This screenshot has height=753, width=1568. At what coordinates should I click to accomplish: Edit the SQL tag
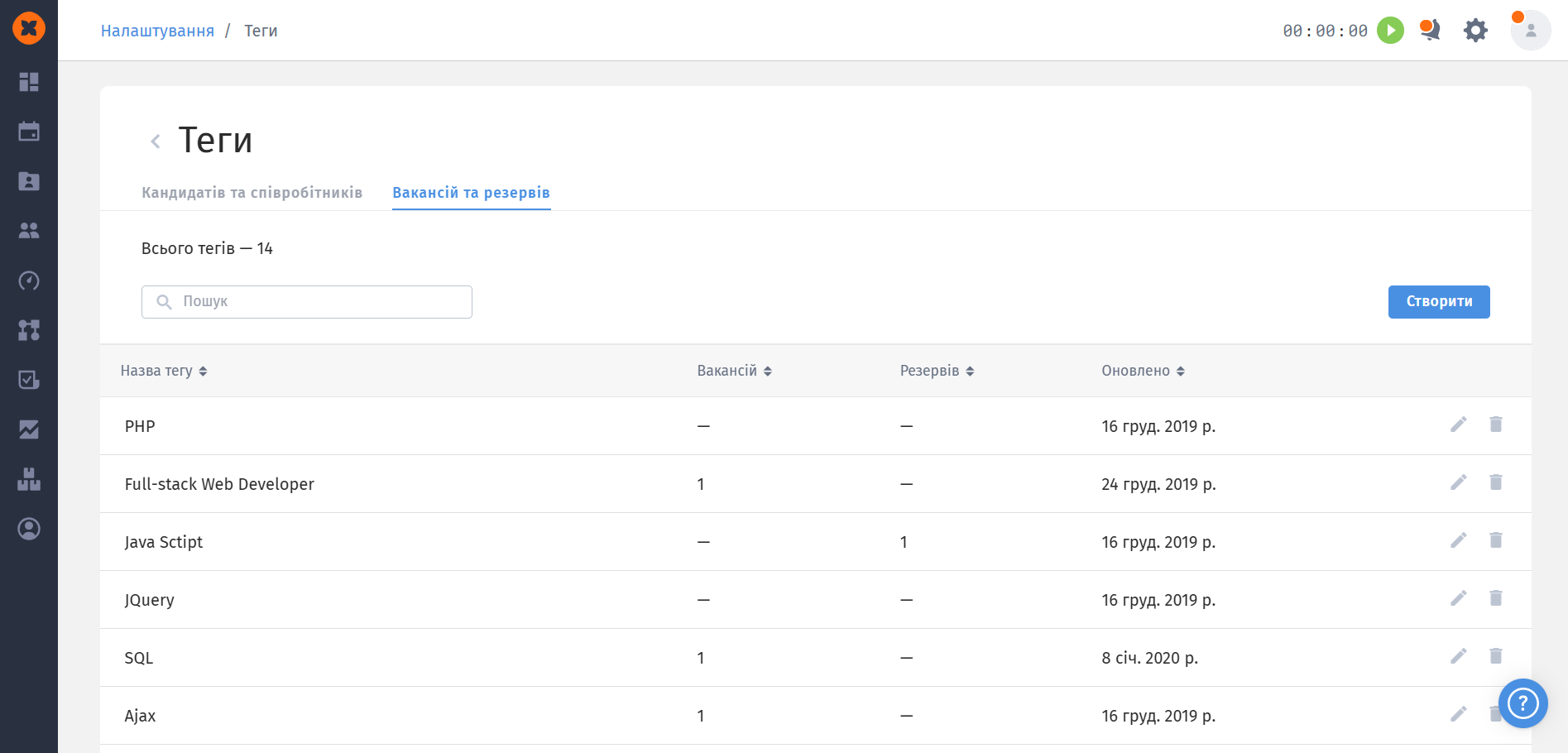[x=1459, y=656]
